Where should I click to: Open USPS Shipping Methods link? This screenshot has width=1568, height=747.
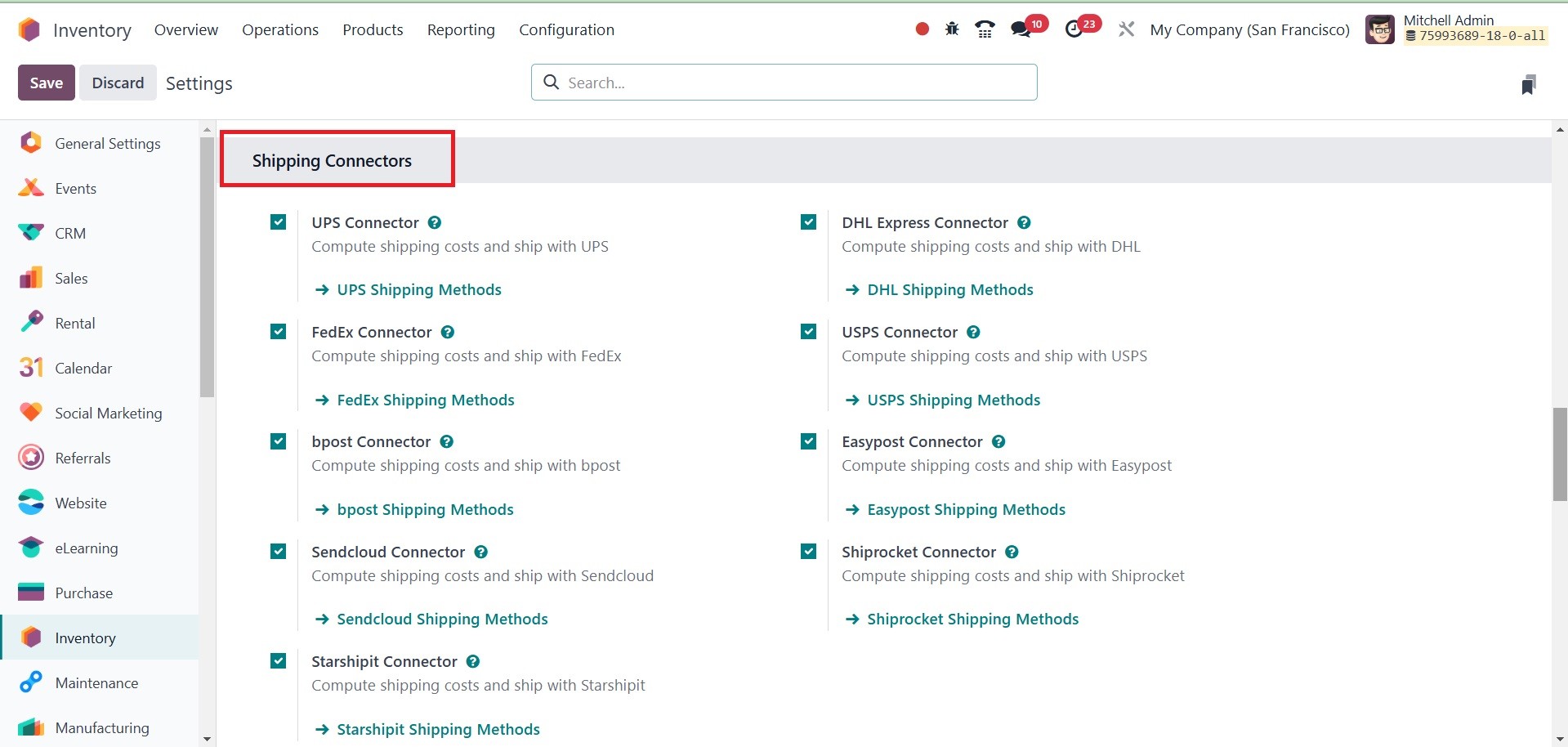point(943,400)
